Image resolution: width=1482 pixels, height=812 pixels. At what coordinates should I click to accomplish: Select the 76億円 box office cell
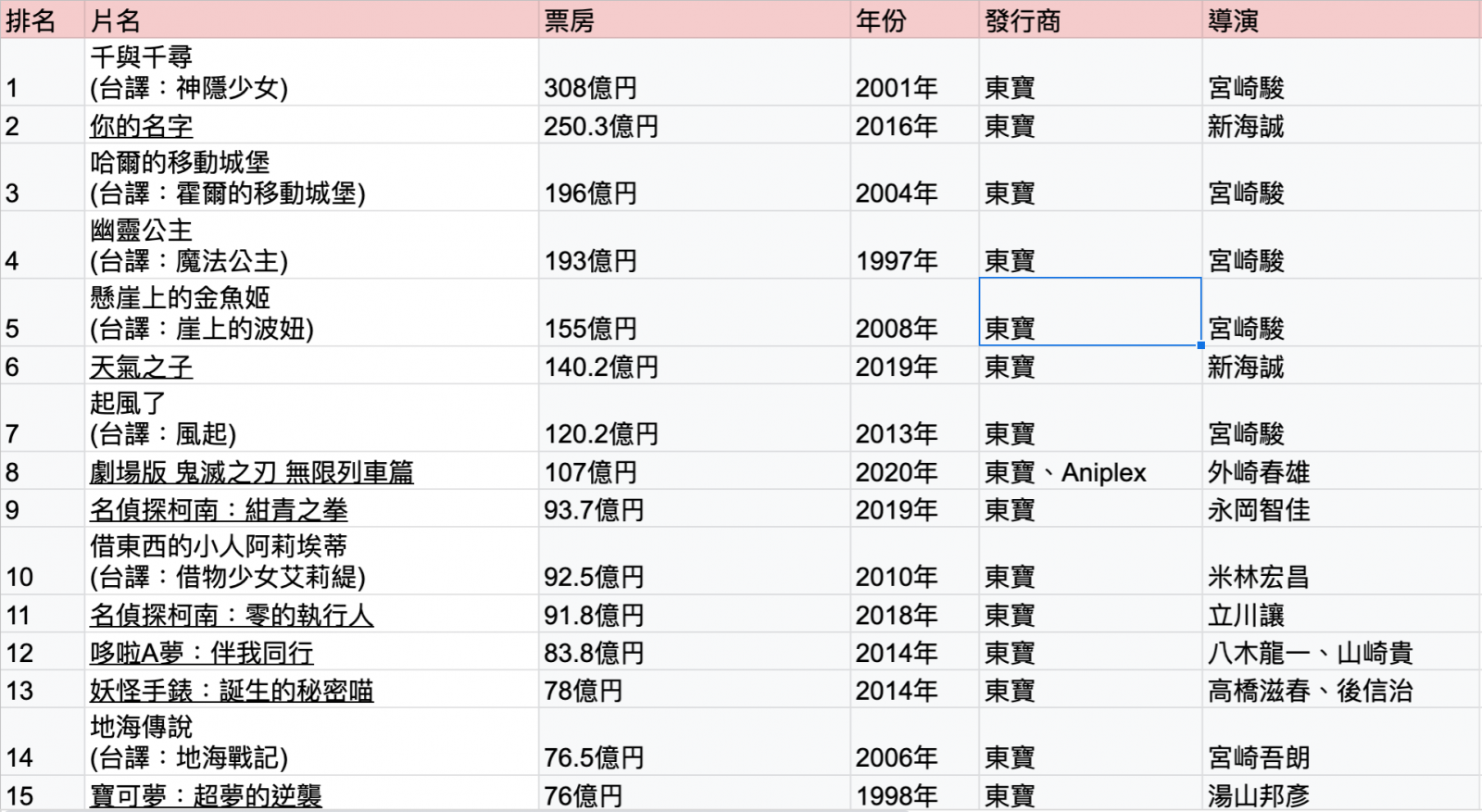point(695,794)
